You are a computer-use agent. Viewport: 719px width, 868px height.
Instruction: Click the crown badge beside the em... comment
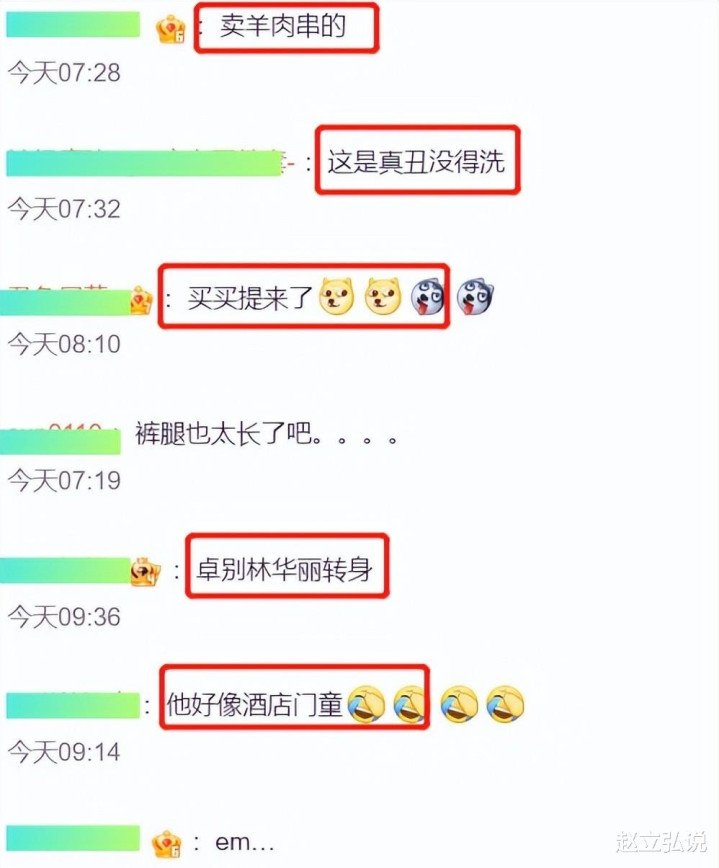(167, 844)
